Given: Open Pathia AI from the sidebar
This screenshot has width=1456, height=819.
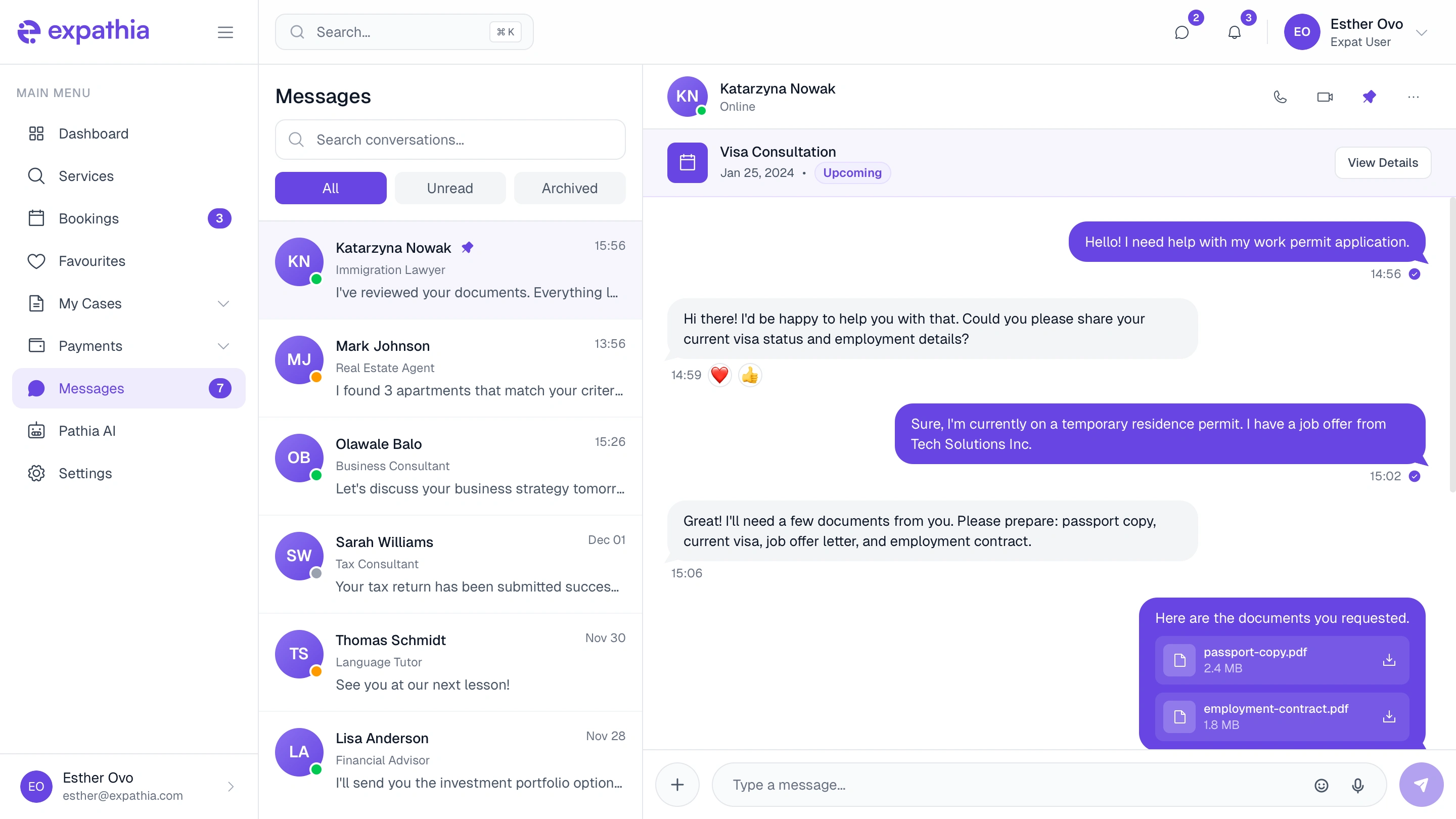Looking at the screenshot, I should coord(87,430).
